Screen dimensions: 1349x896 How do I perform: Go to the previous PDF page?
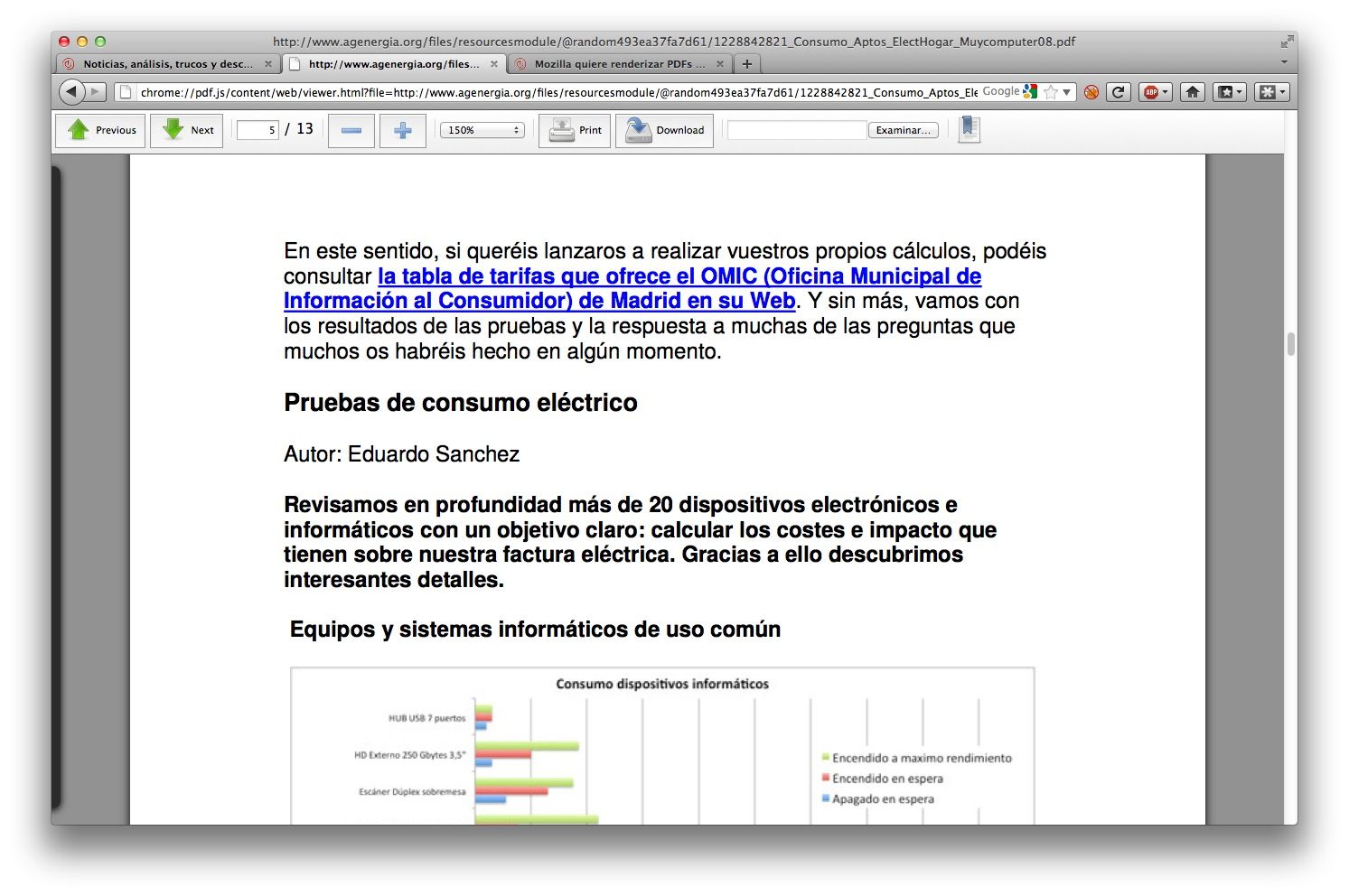102,130
